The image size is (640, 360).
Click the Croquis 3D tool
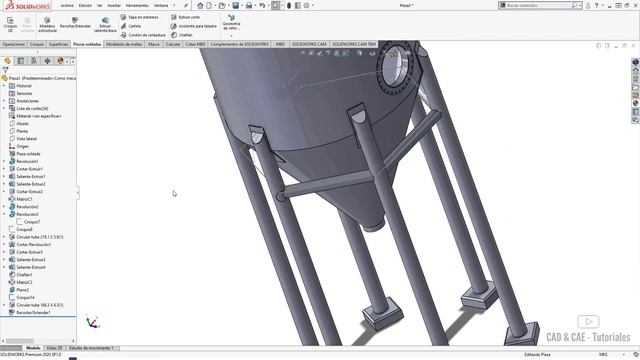[x=10, y=24]
